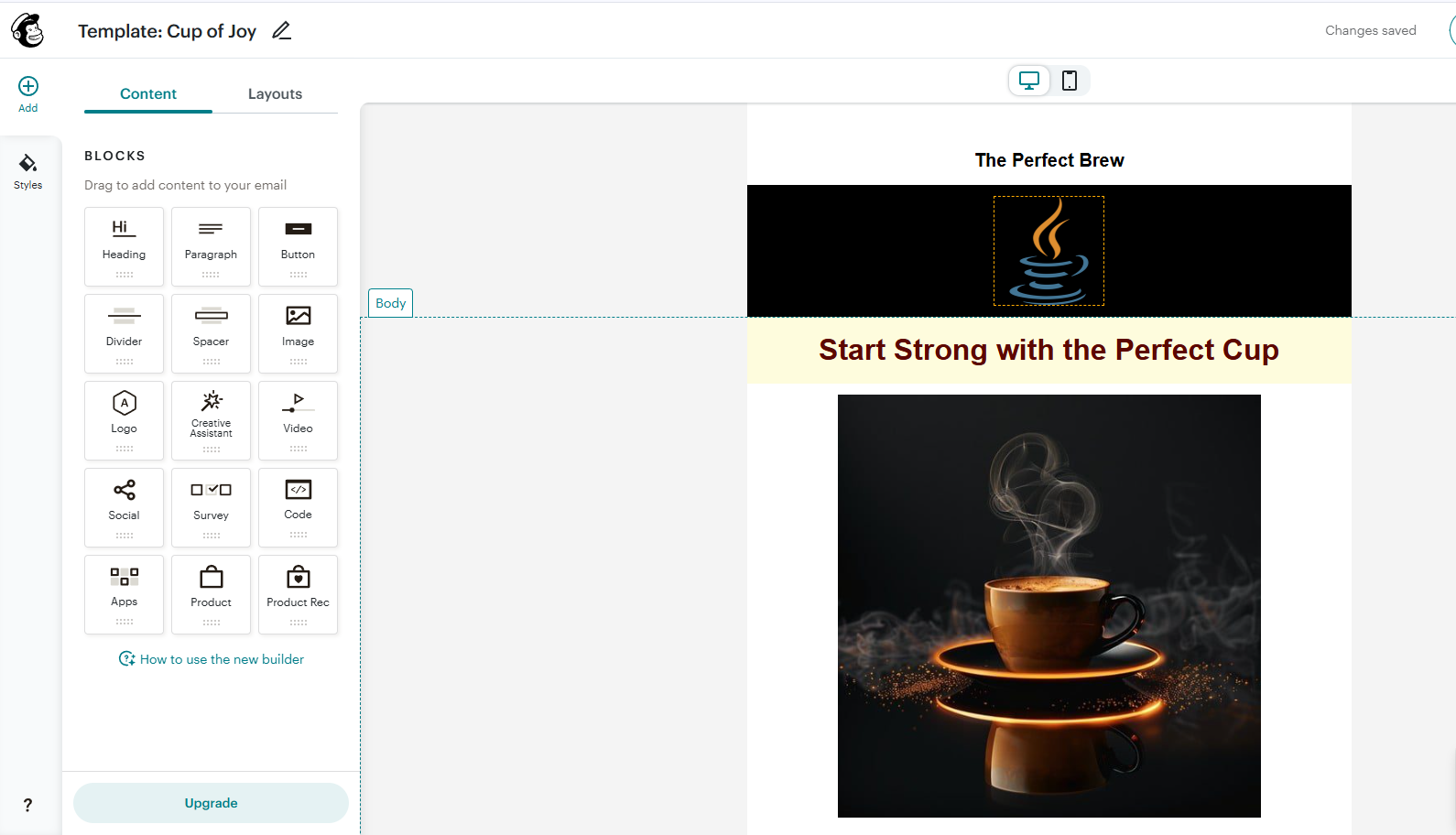
Task: Open the Styles panel in sidebar
Action: tap(28, 172)
